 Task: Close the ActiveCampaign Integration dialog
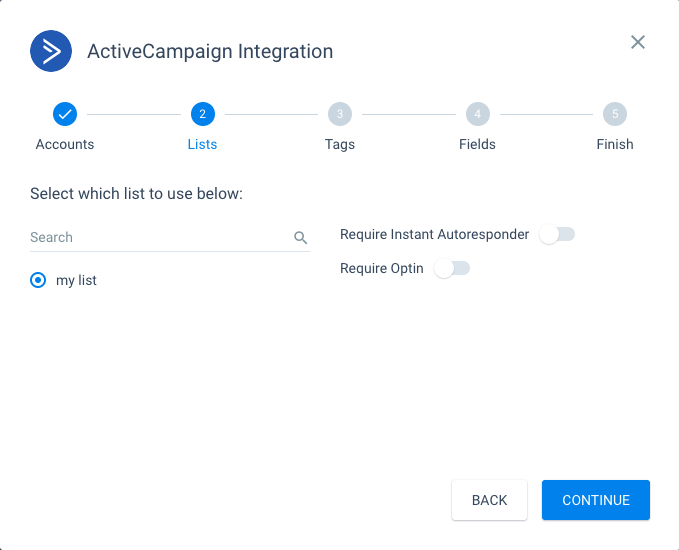coord(637,42)
